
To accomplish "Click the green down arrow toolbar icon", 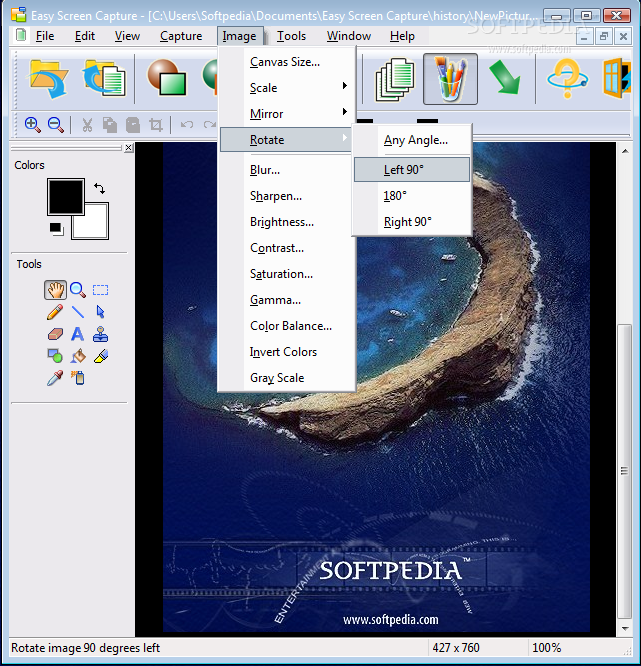I will click(x=505, y=77).
